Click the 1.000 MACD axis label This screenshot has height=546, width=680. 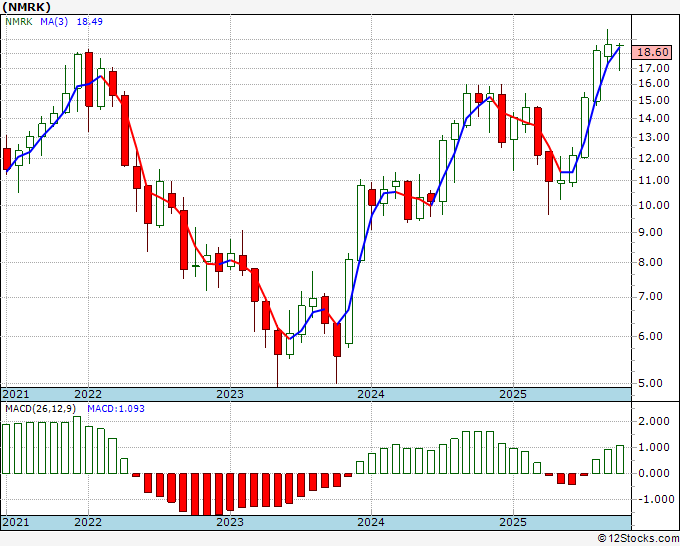pos(654,448)
